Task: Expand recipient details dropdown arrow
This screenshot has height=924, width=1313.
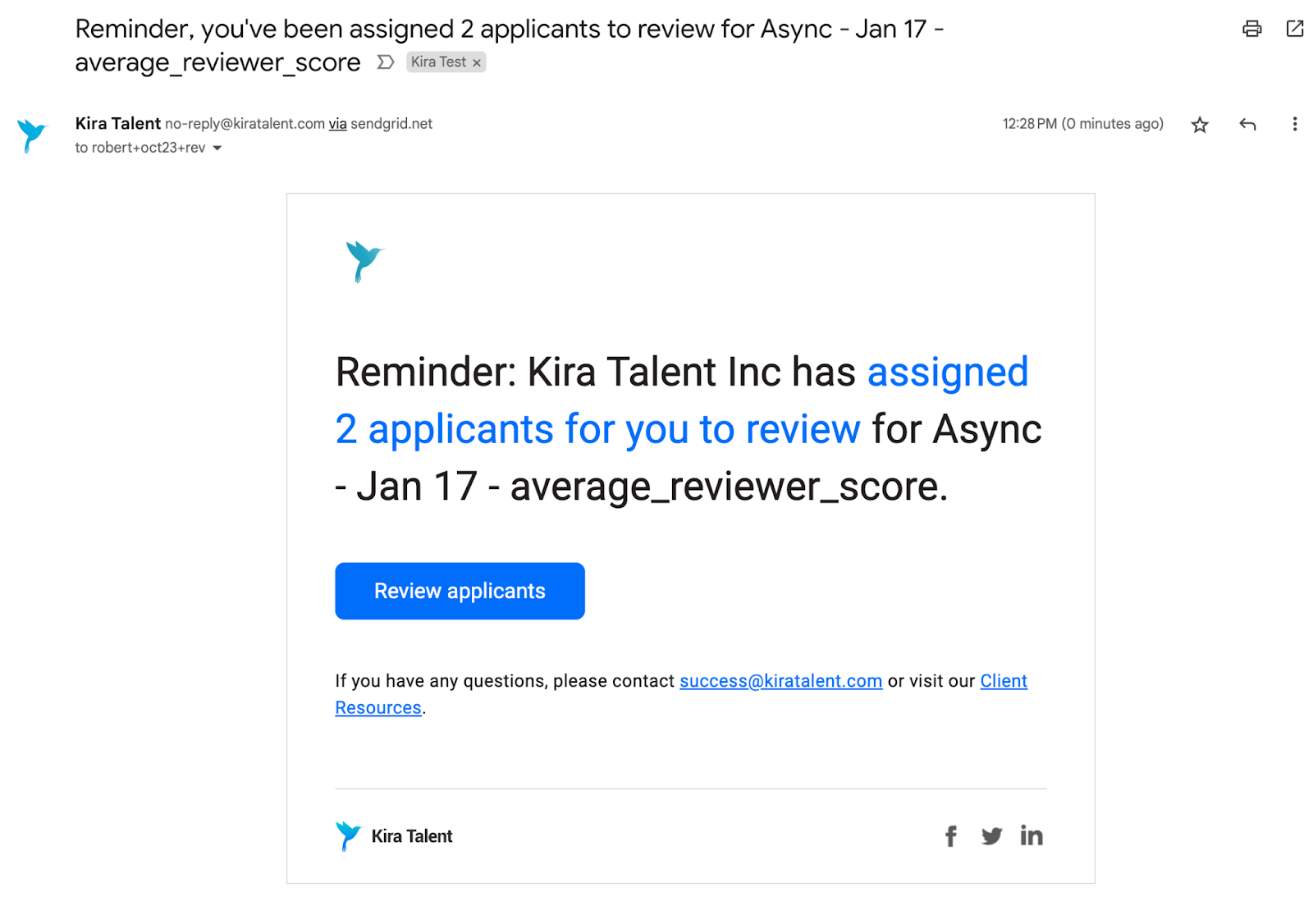Action: tap(217, 149)
